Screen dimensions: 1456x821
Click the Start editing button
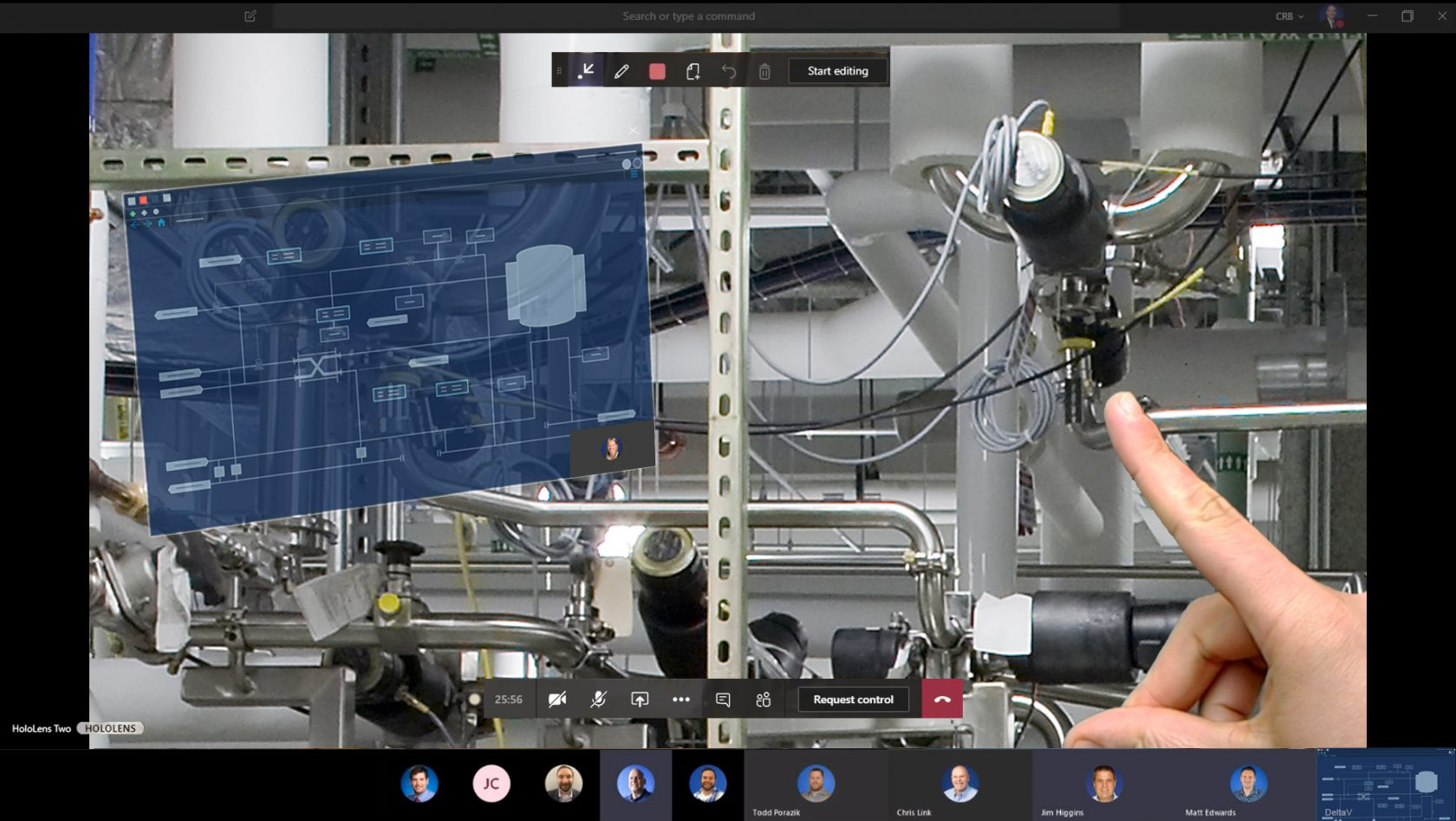[x=837, y=71]
